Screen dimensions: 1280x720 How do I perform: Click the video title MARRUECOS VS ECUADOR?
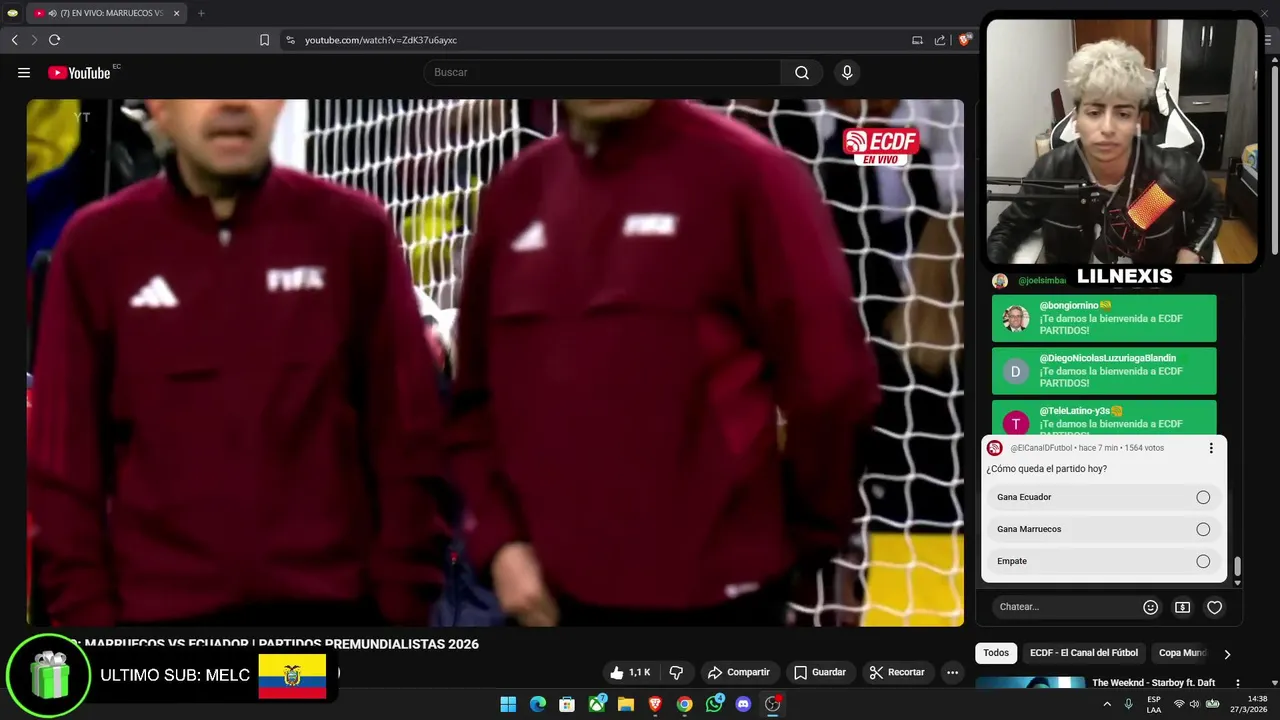(281, 644)
